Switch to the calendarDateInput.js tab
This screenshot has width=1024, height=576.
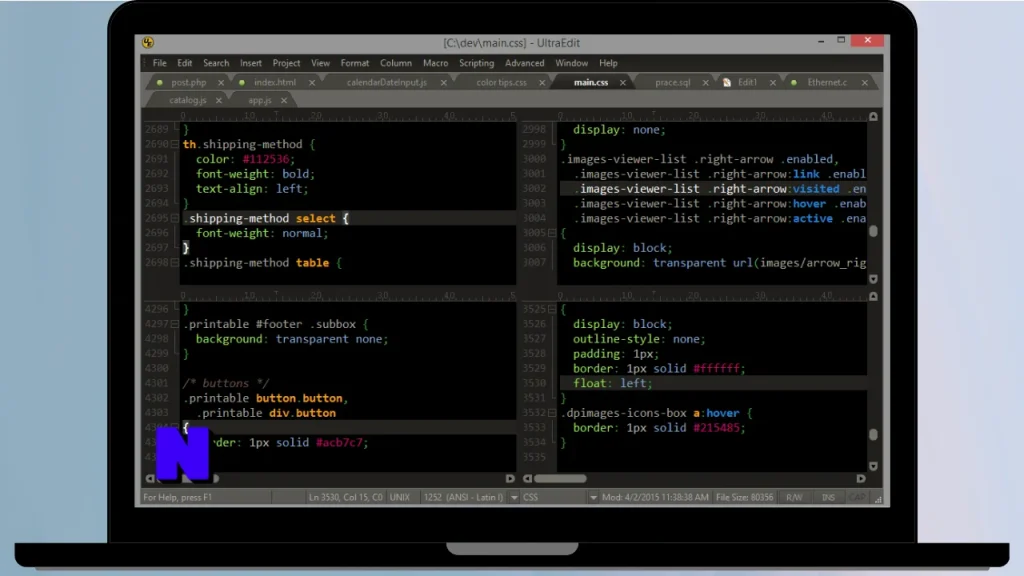click(387, 83)
